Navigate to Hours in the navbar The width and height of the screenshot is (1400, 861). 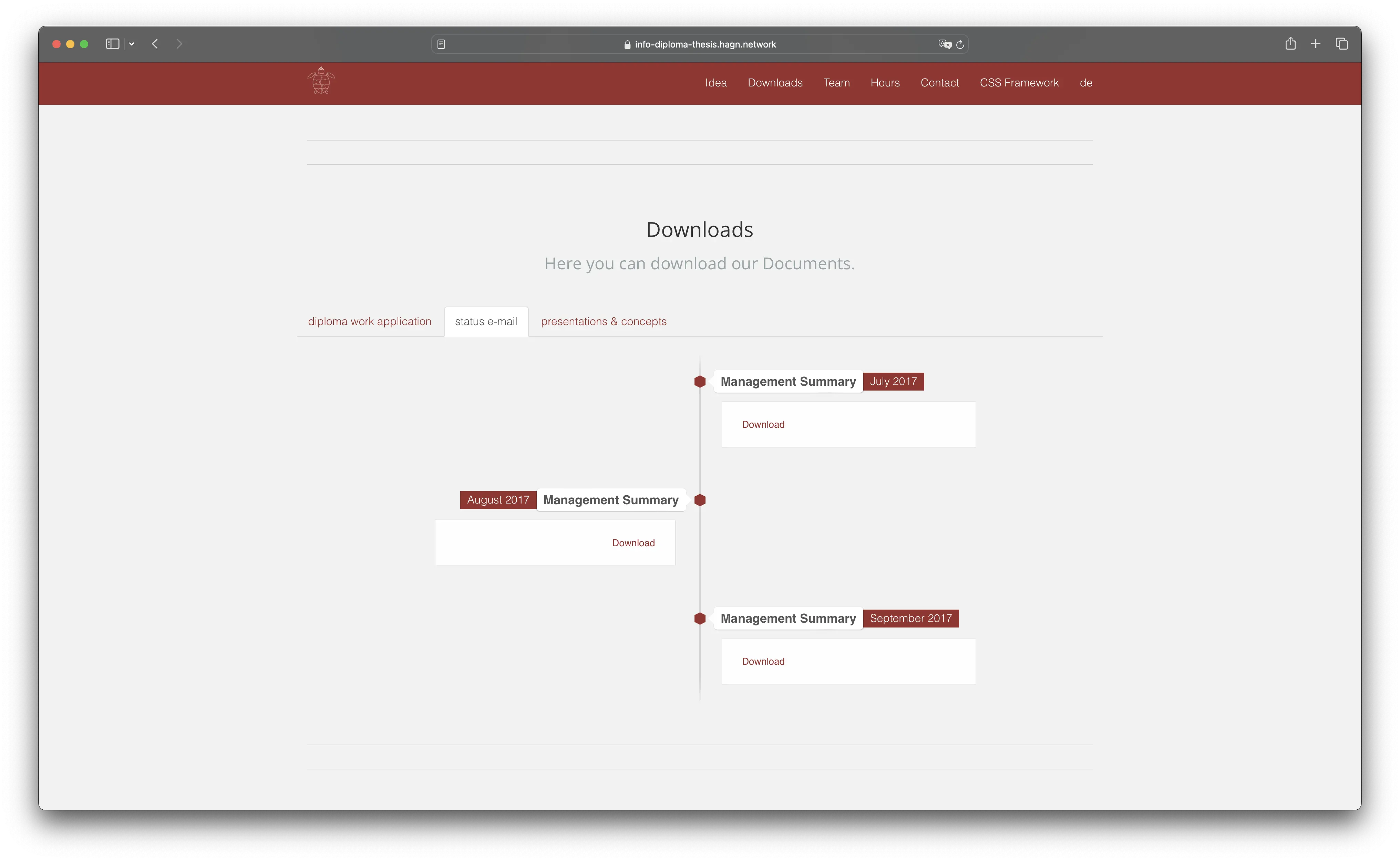click(885, 83)
